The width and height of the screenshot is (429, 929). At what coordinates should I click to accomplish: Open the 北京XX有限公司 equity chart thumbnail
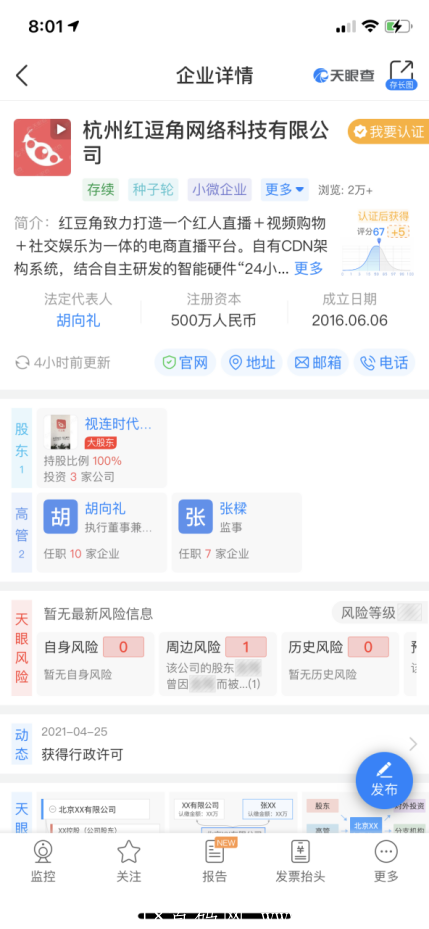[x=101, y=813]
